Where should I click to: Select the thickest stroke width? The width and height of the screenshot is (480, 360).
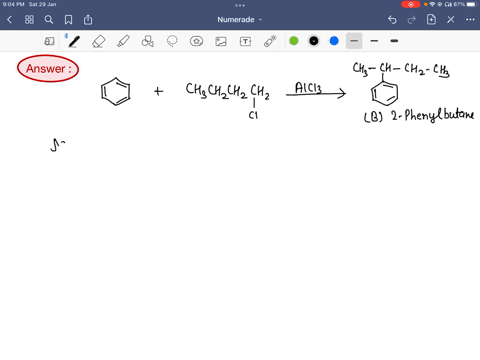394,41
